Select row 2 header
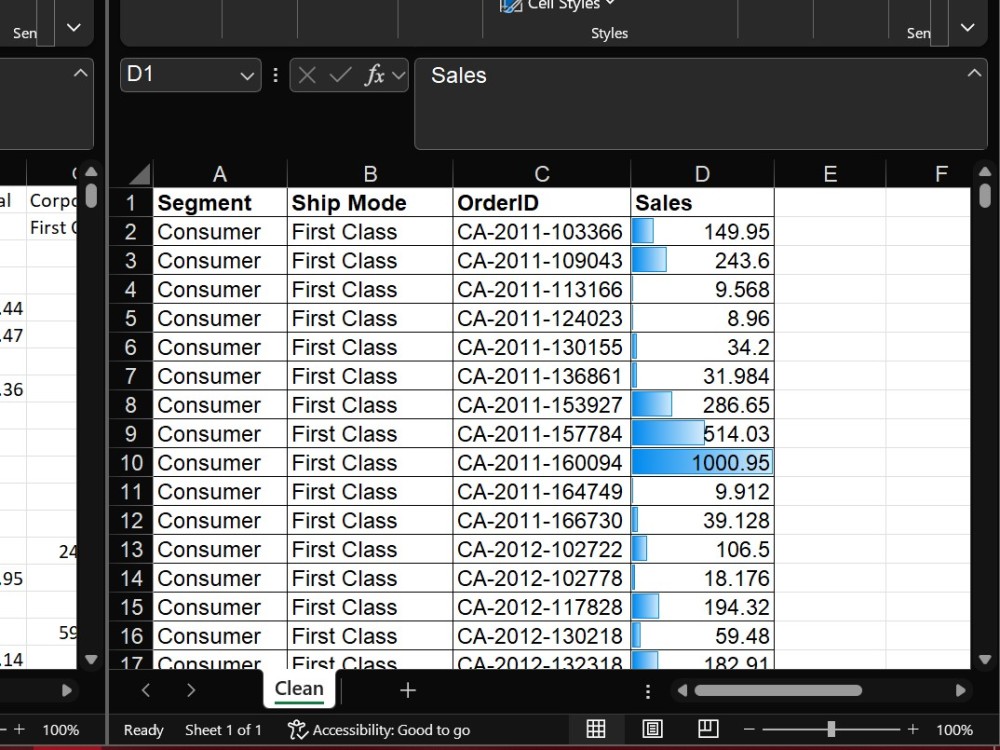 (x=131, y=232)
